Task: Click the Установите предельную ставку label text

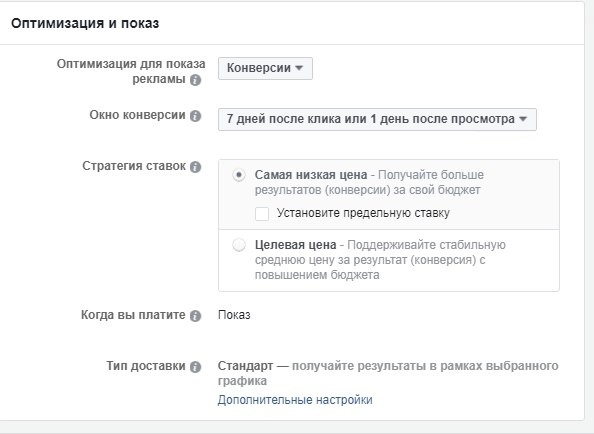Action: point(363,213)
